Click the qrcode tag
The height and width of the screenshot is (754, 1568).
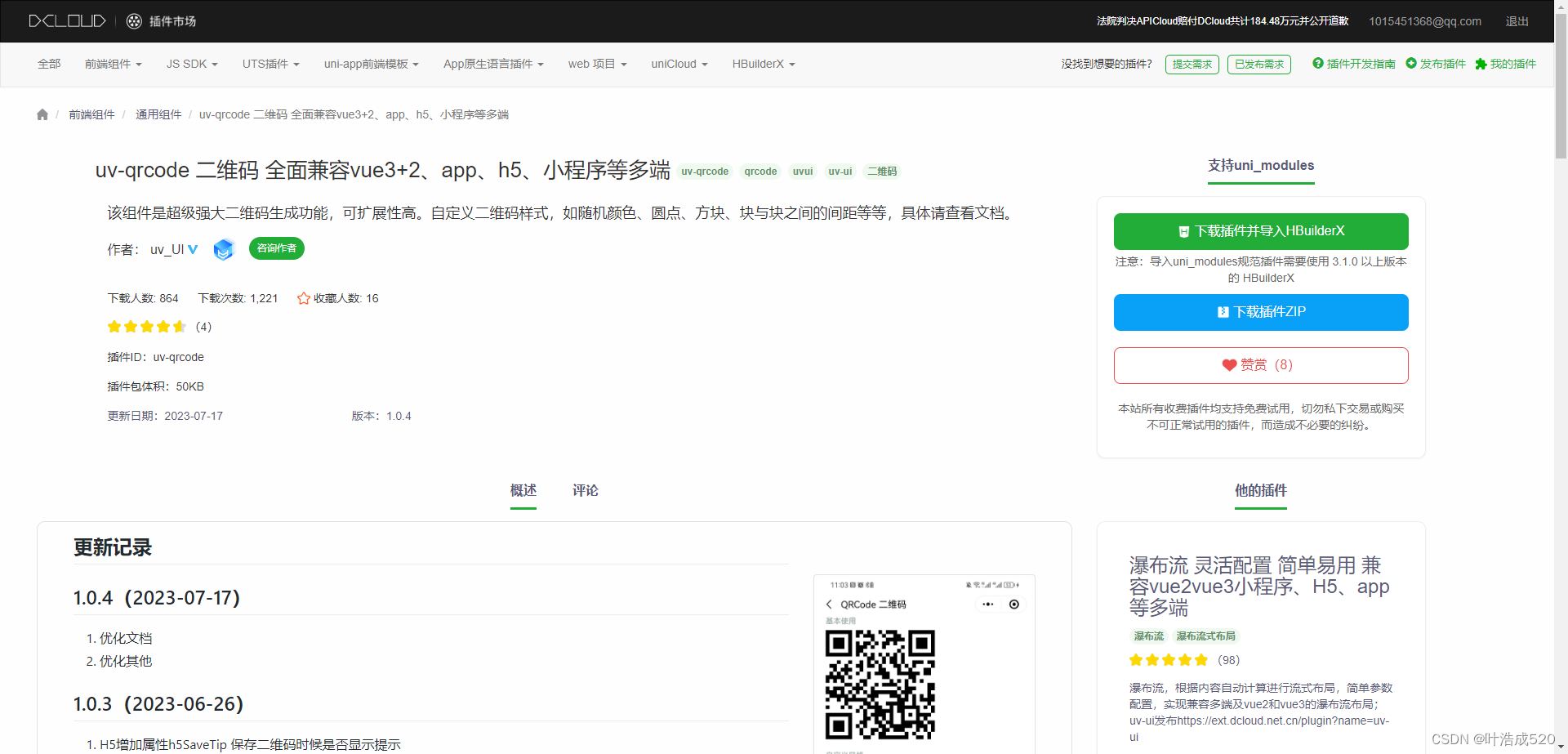[760, 172]
